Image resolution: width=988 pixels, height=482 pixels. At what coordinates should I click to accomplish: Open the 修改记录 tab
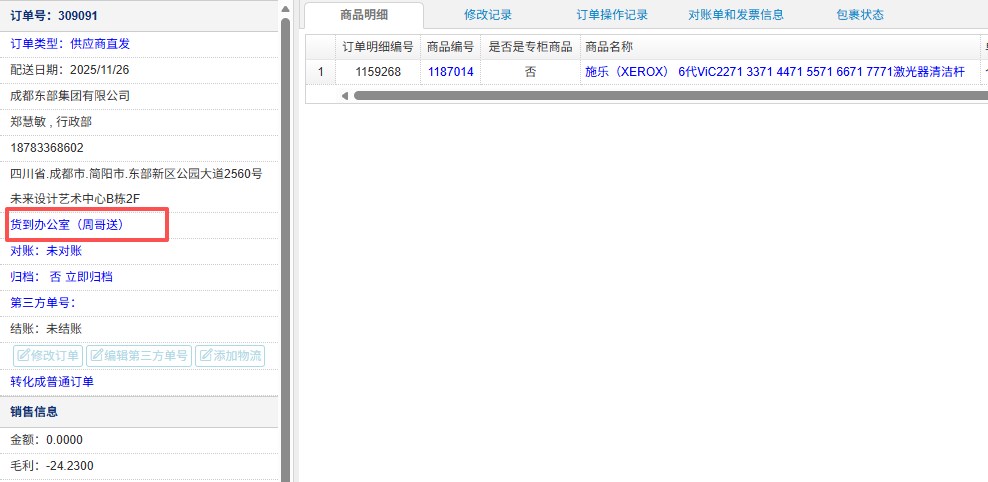(x=488, y=15)
